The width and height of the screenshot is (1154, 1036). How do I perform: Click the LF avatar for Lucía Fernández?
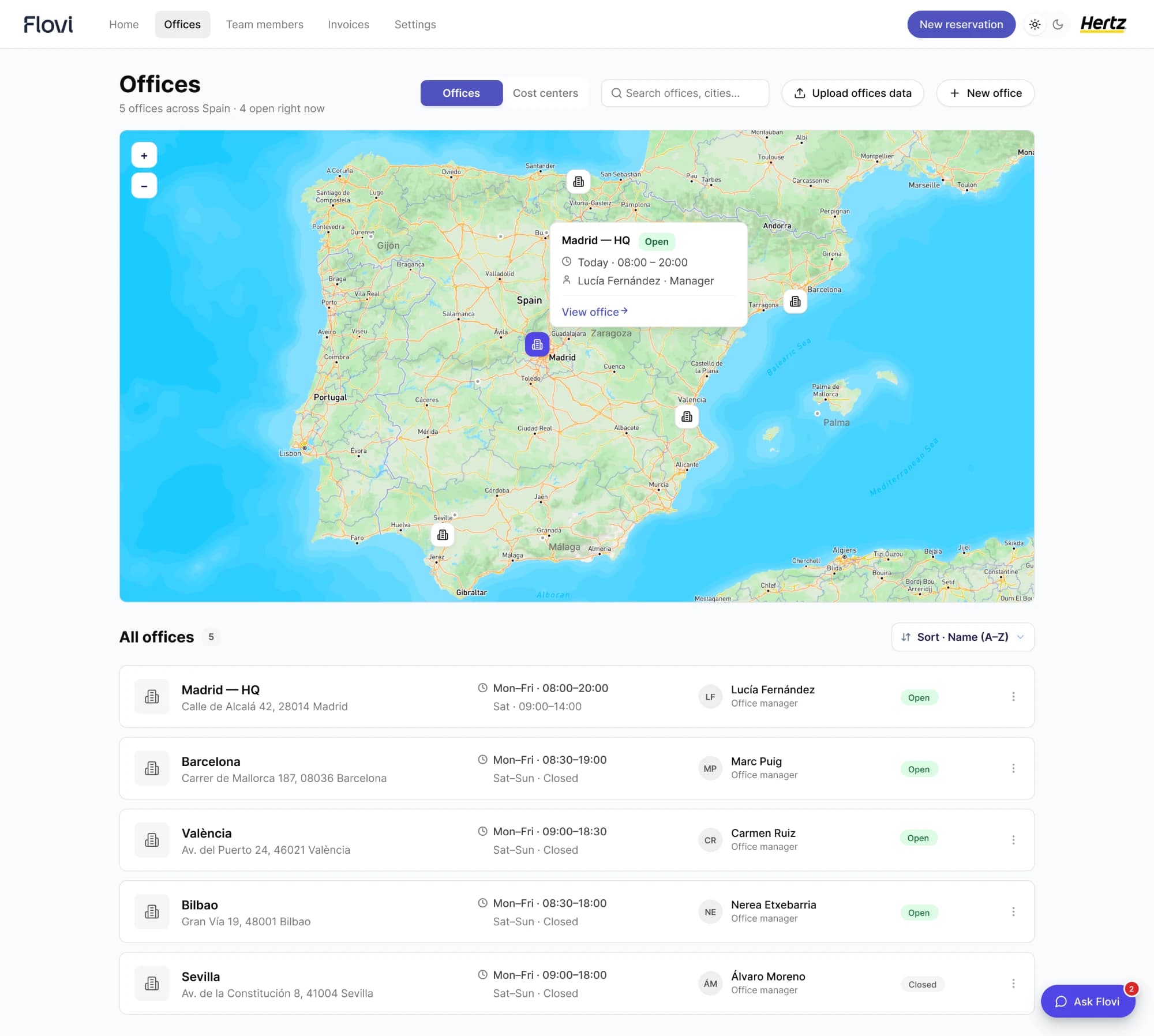pos(710,697)
